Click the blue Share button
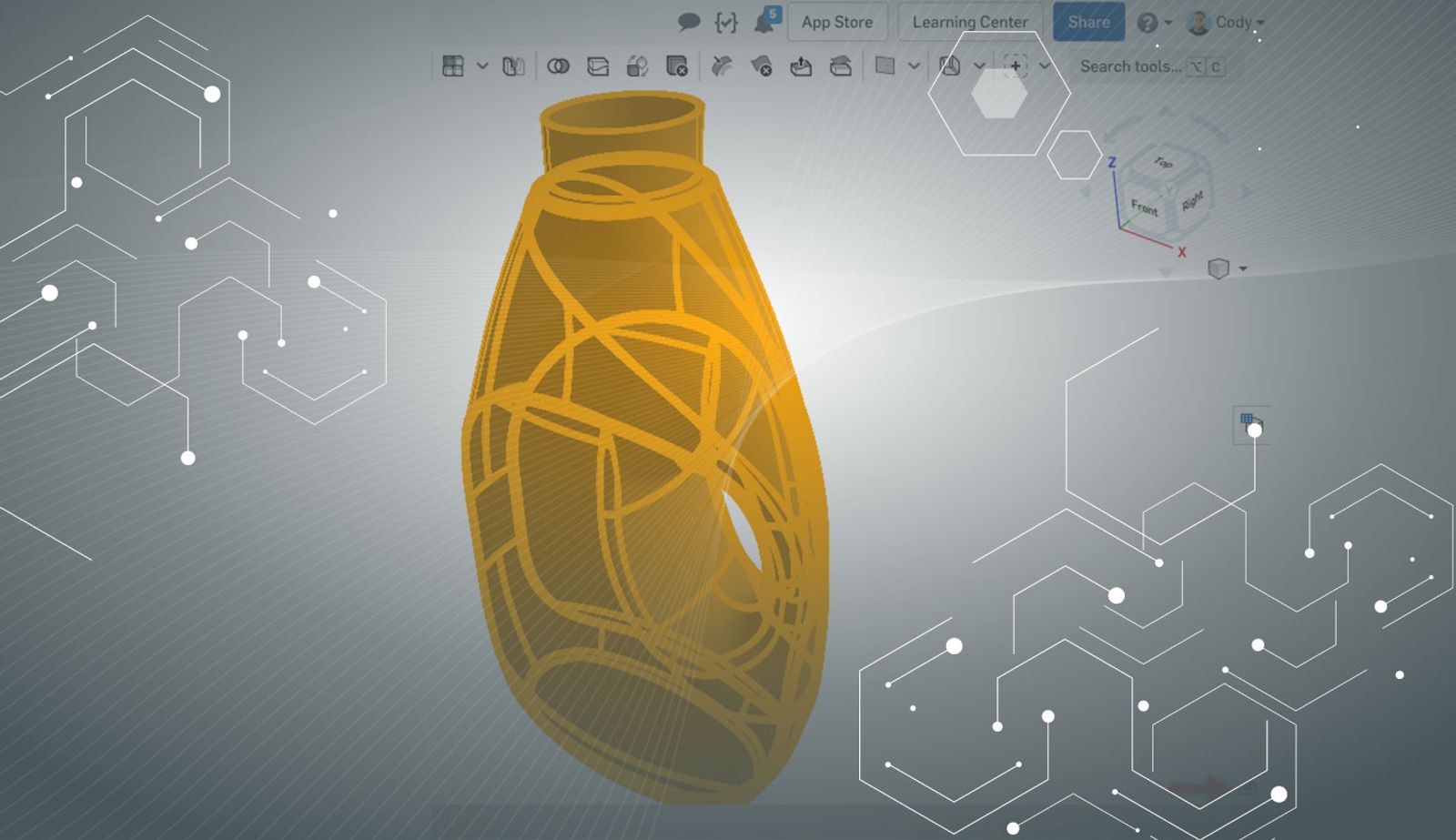Viewport: 1456px width, 840px height. (1088, 22)
